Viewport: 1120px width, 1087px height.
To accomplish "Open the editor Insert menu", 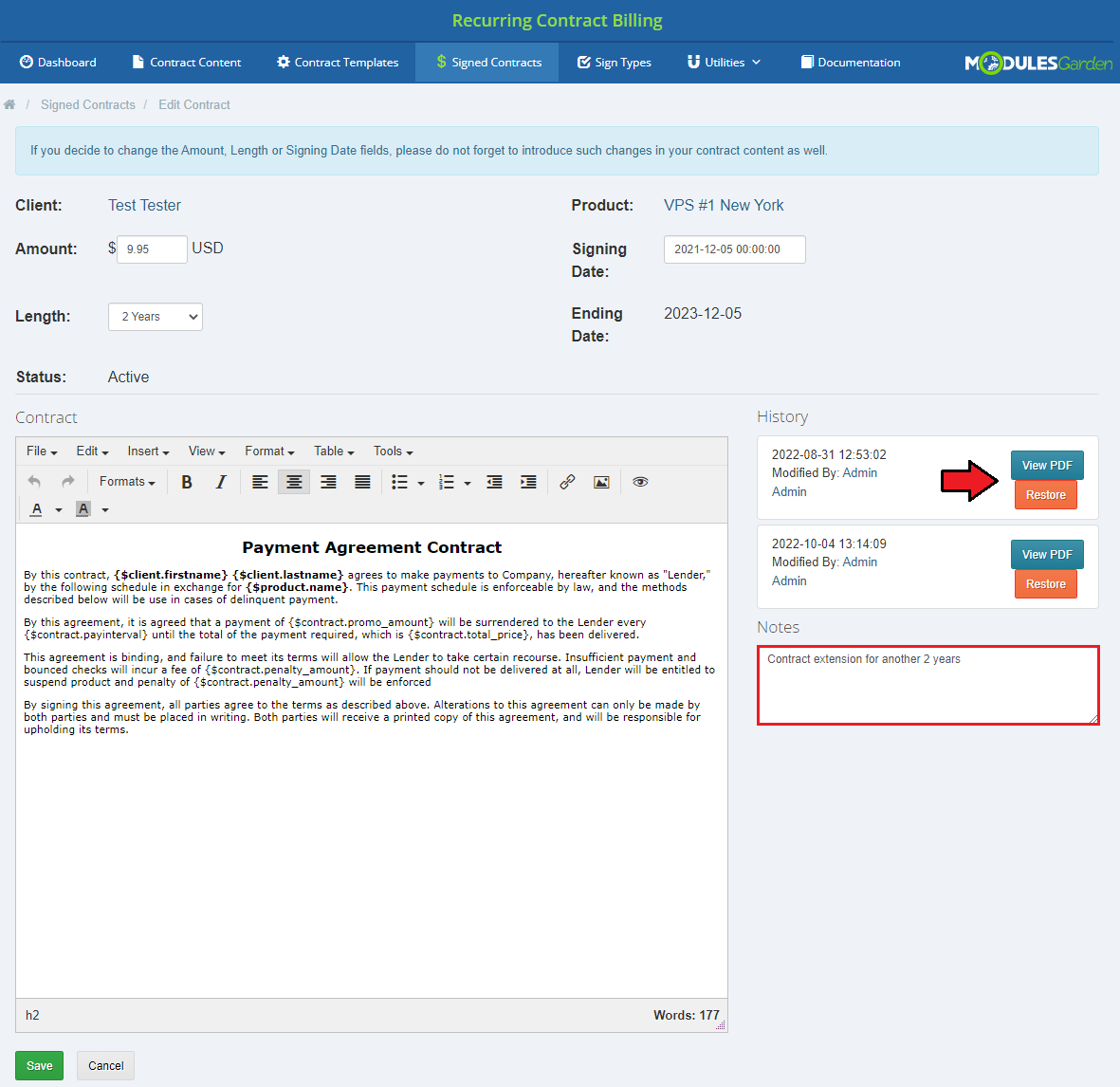I will (x=148, y=451).
